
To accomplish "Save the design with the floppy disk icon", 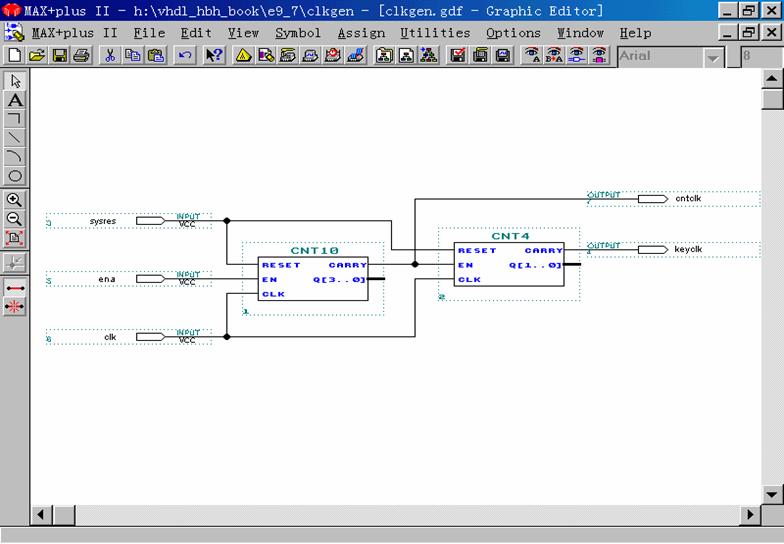I will coord(60,55).
